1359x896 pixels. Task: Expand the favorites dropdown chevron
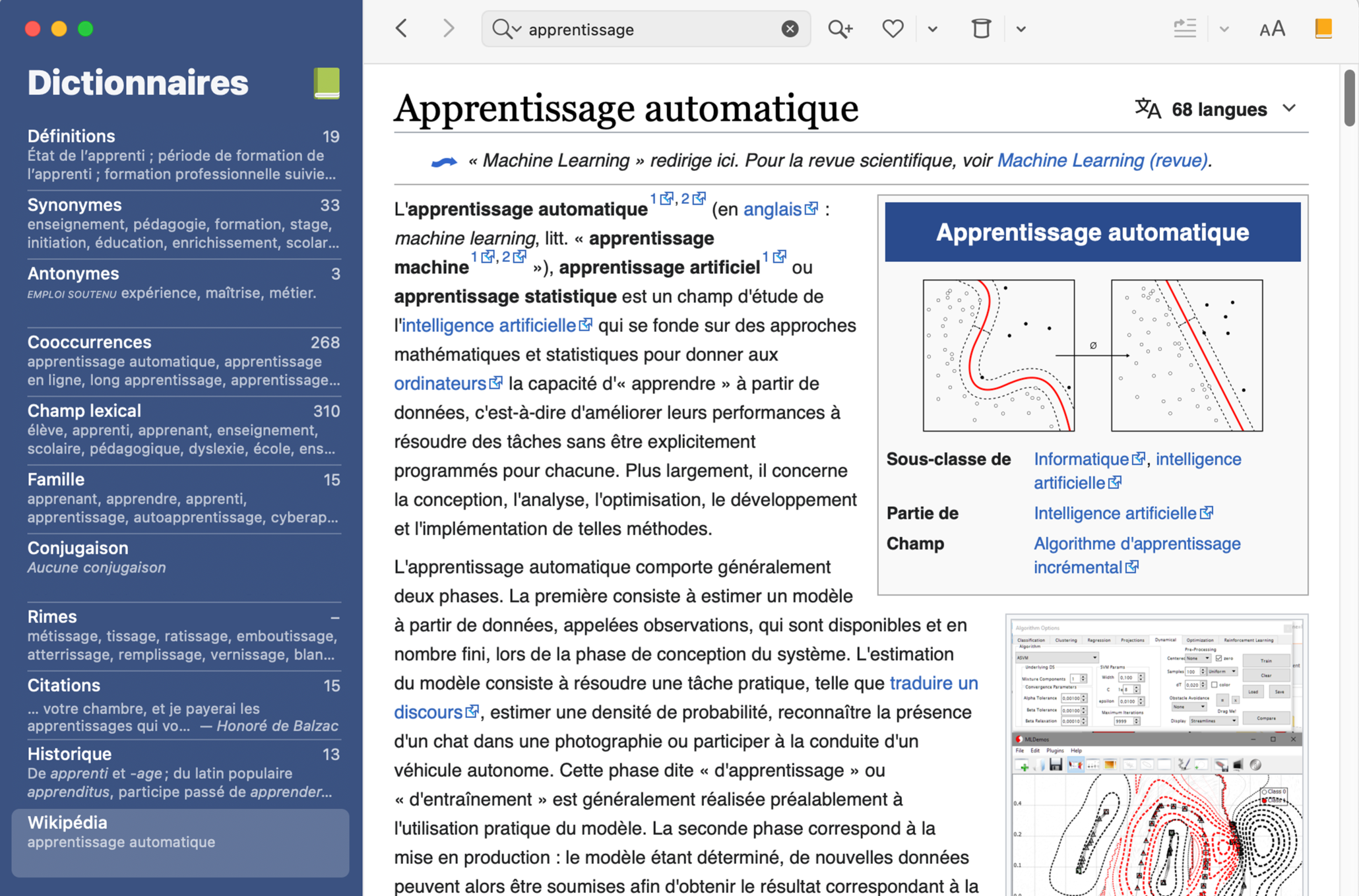(x=932, y=29)
